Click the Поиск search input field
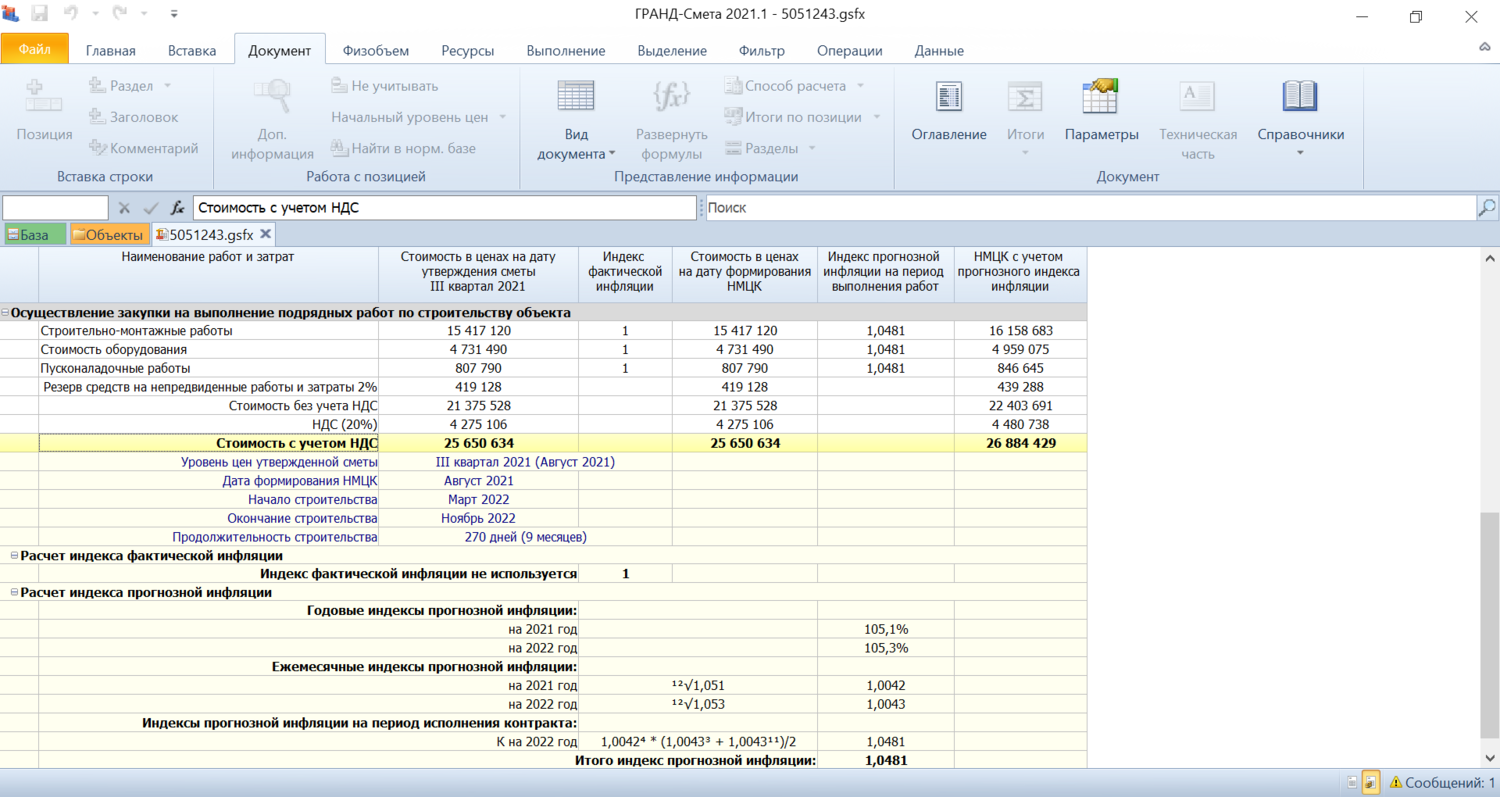The image size is (1500, 797). [1088, 208]
